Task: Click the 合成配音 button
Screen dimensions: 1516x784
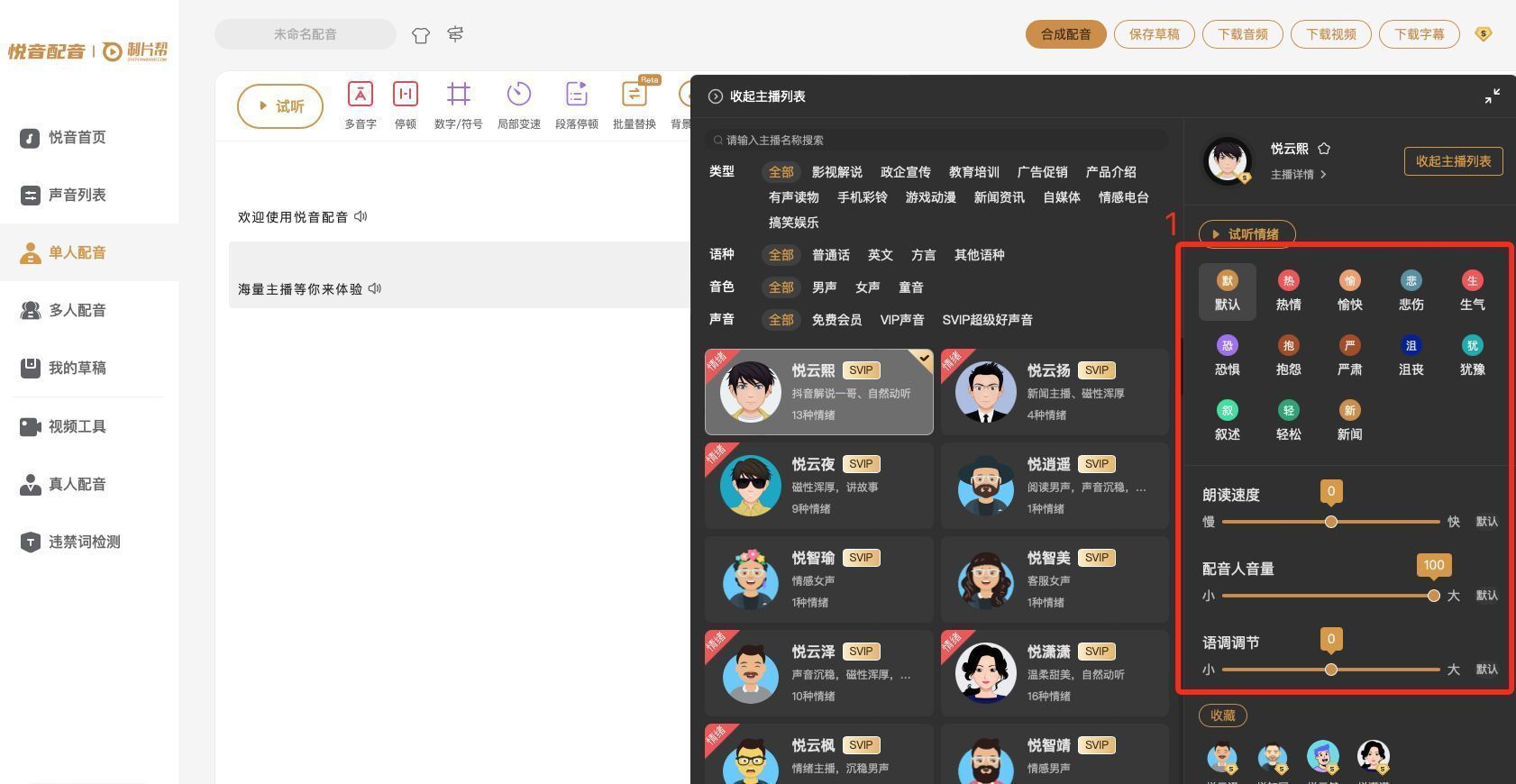Action: point(1066,34)
